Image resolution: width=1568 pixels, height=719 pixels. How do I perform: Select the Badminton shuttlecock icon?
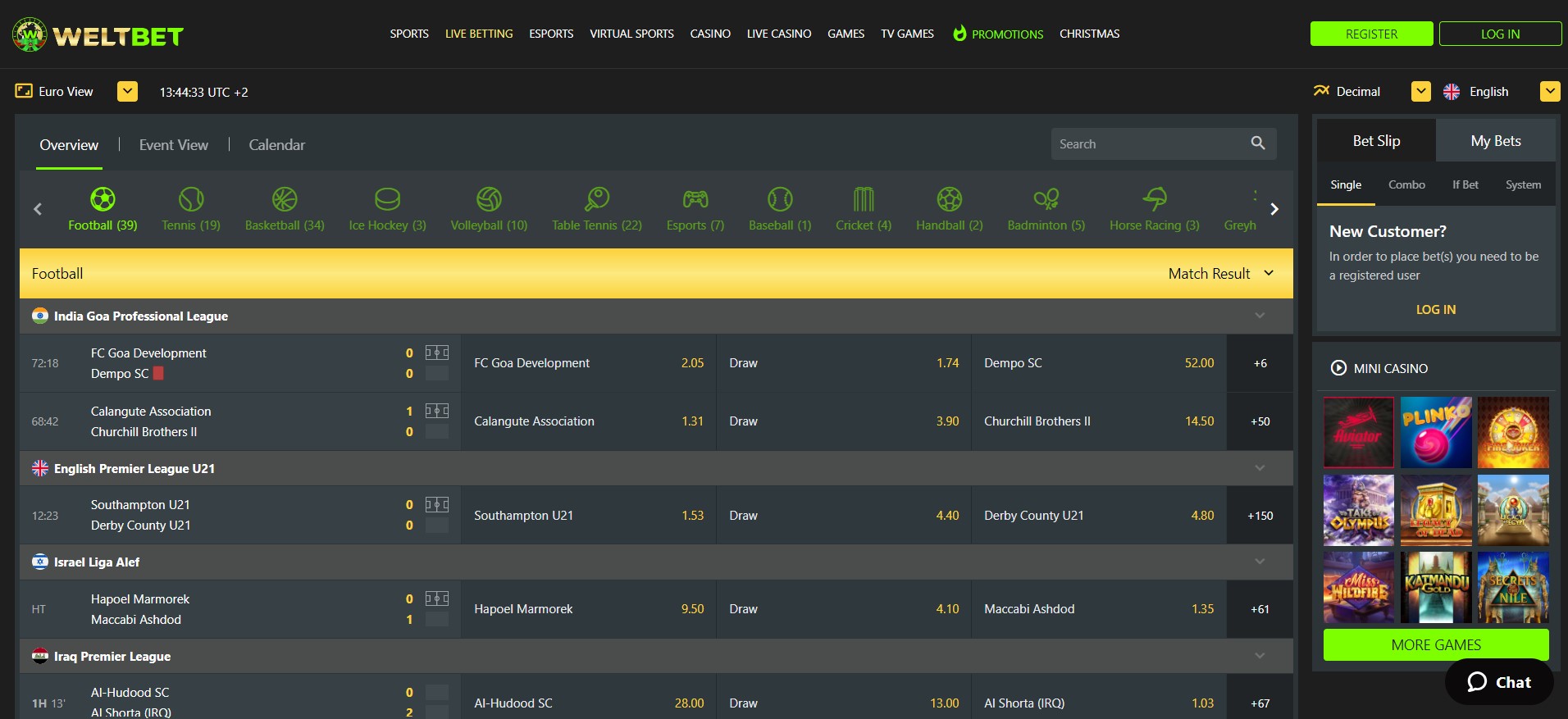click(x=1046, y=198)
